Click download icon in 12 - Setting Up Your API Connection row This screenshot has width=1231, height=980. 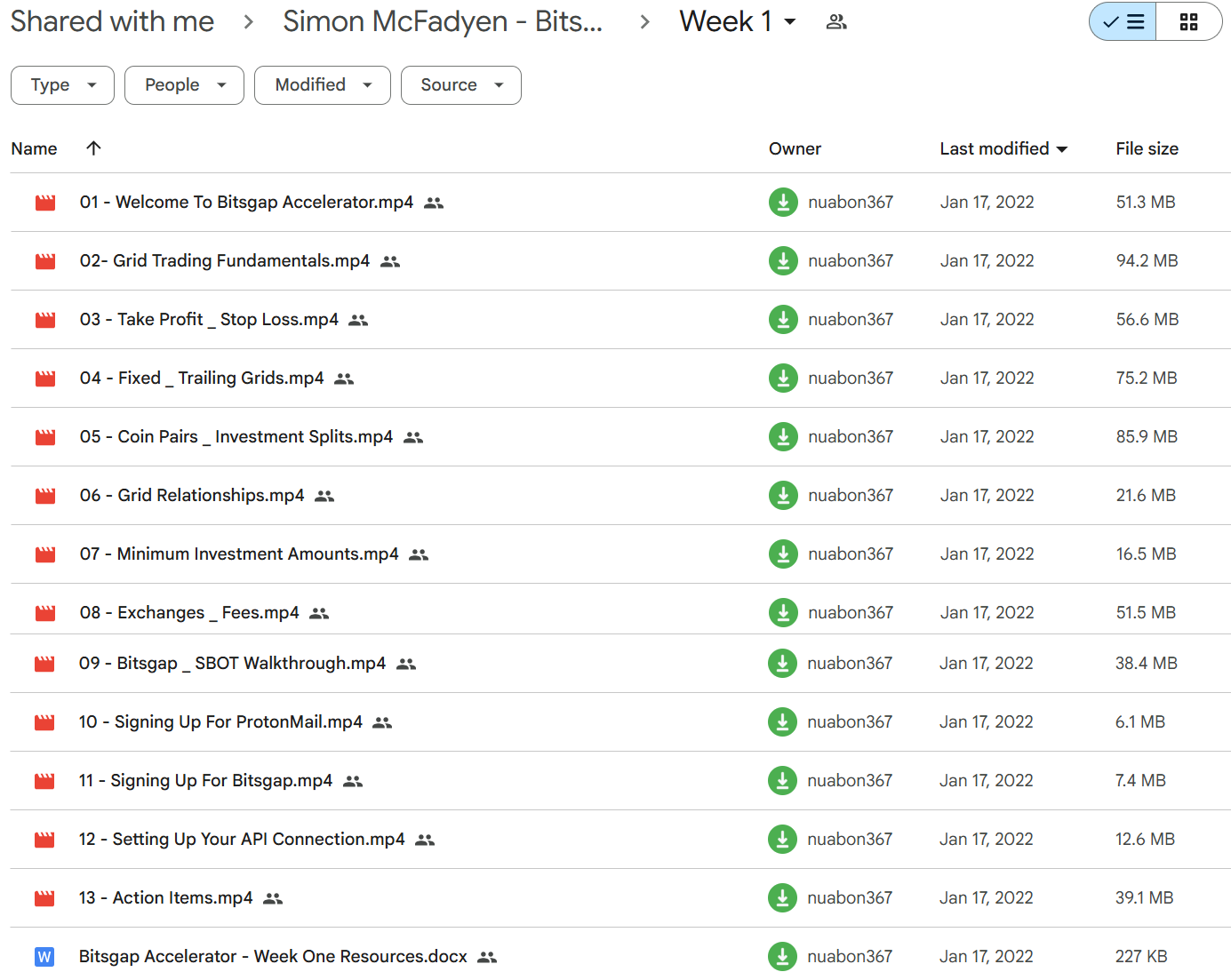click(x=782, y=840)
